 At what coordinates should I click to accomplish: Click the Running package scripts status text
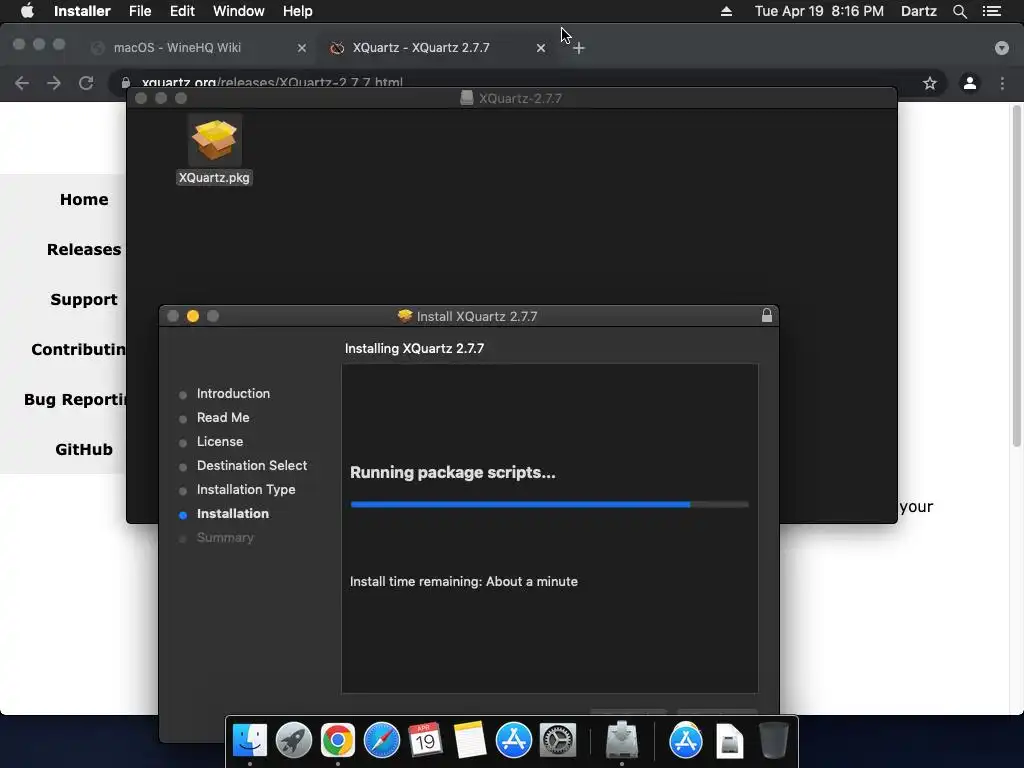453,472
